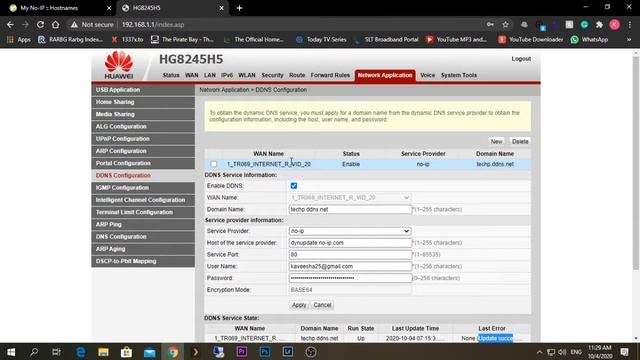Open UPnP Configuration in sidebar
Image resolution: width=640 pixels, height=360 pixels.
click(143, 139)
